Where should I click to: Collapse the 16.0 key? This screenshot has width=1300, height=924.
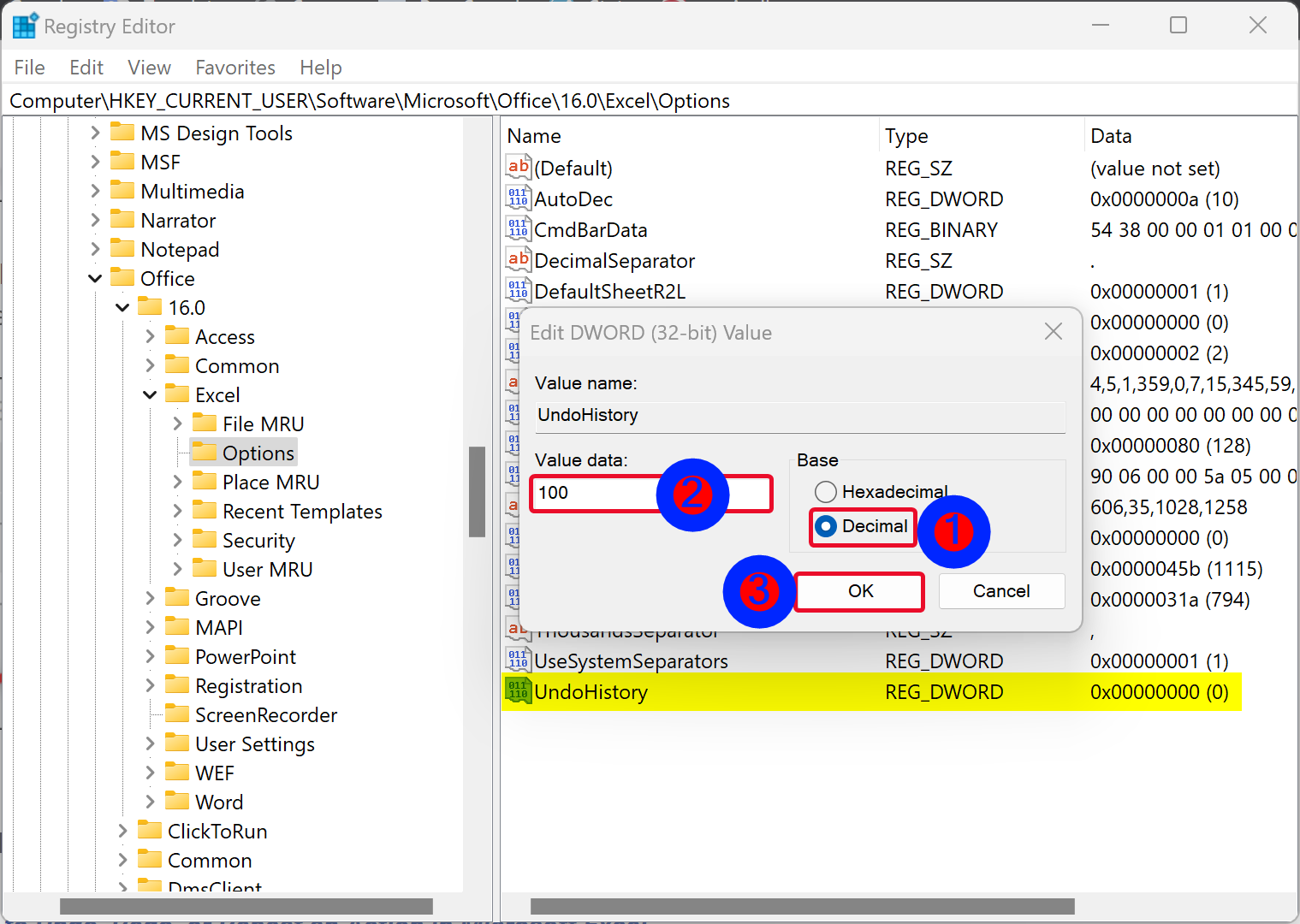click(x=122, y=307)
